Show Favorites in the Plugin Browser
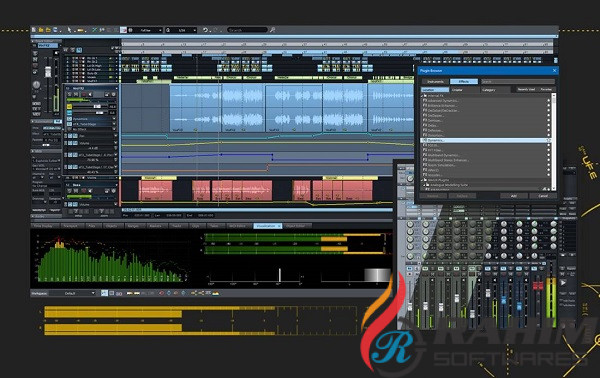This screenshot has height=378, width=600. (546, 90)
